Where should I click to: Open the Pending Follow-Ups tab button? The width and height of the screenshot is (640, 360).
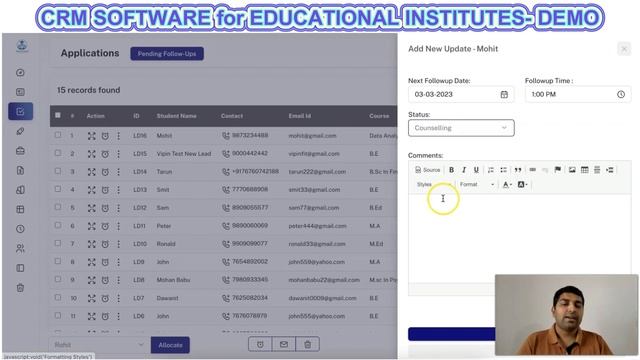[167, 53]
